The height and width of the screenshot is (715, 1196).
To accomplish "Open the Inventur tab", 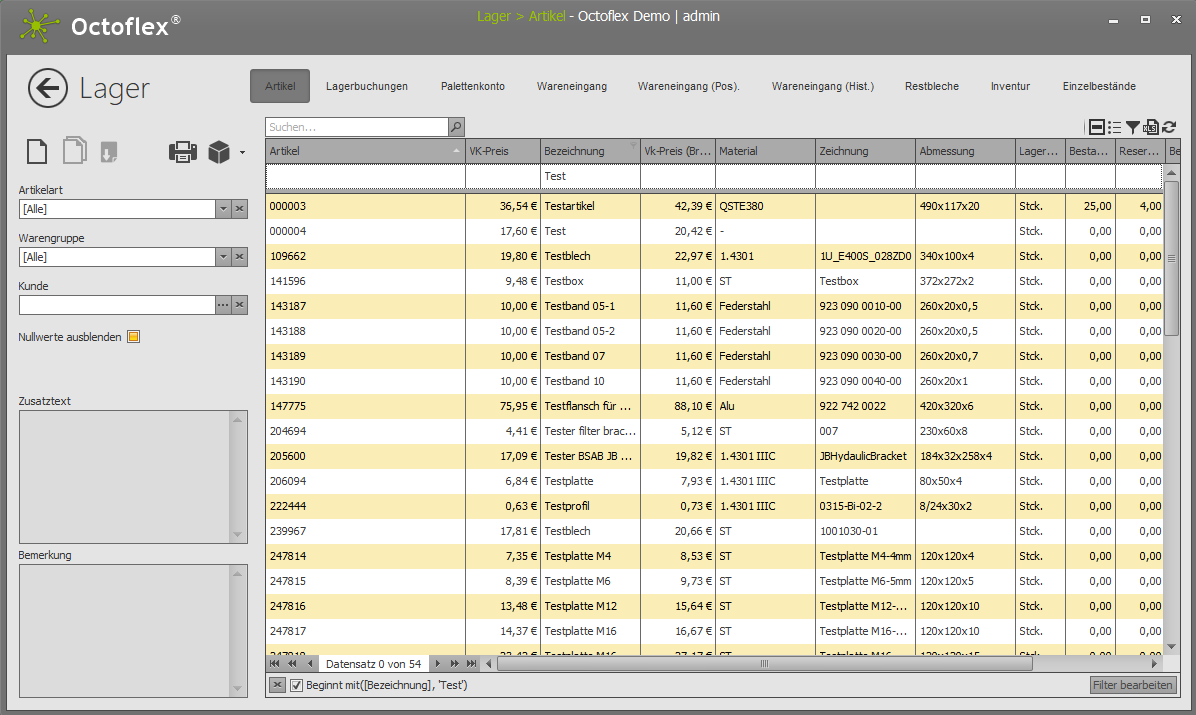I will (1010, 86).
